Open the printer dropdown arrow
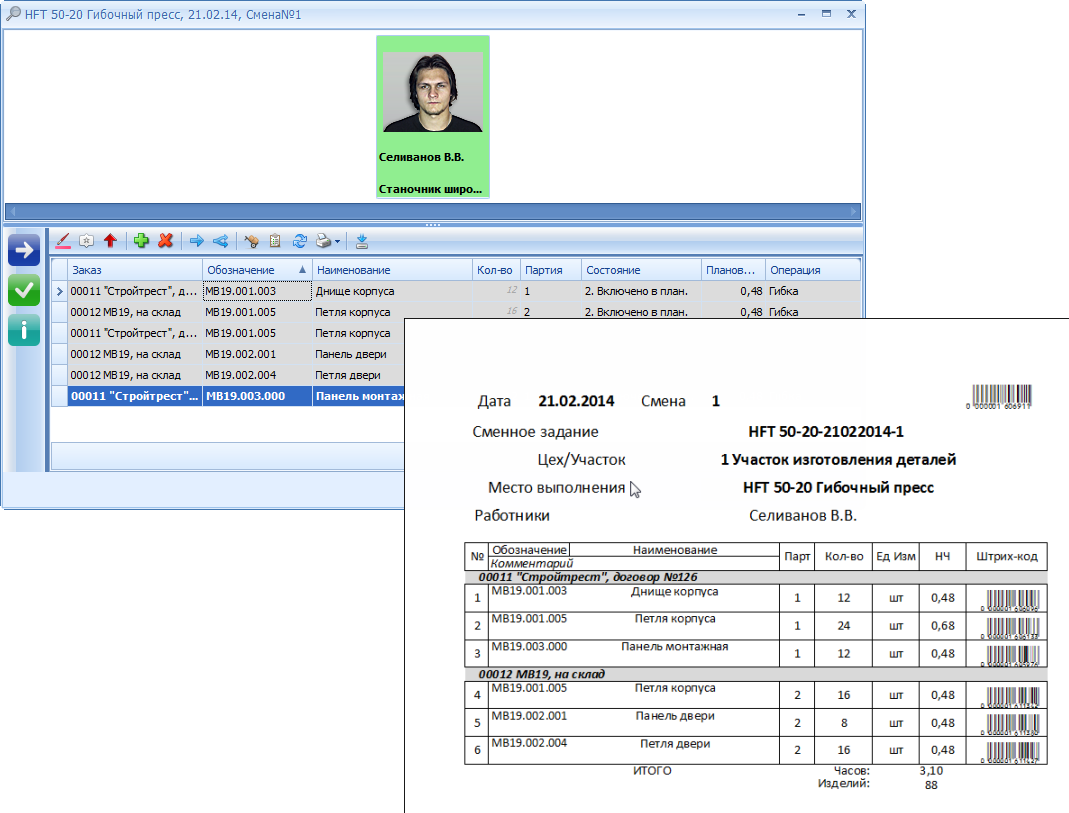 click(337, 241)
